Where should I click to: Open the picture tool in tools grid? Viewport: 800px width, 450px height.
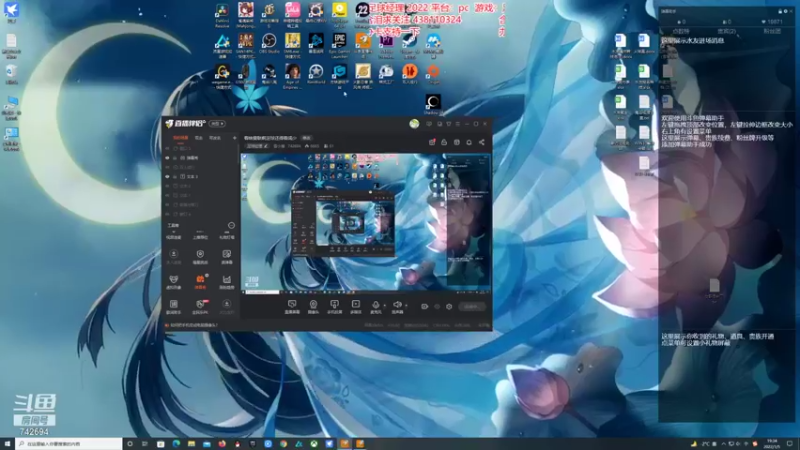[227, 256]
